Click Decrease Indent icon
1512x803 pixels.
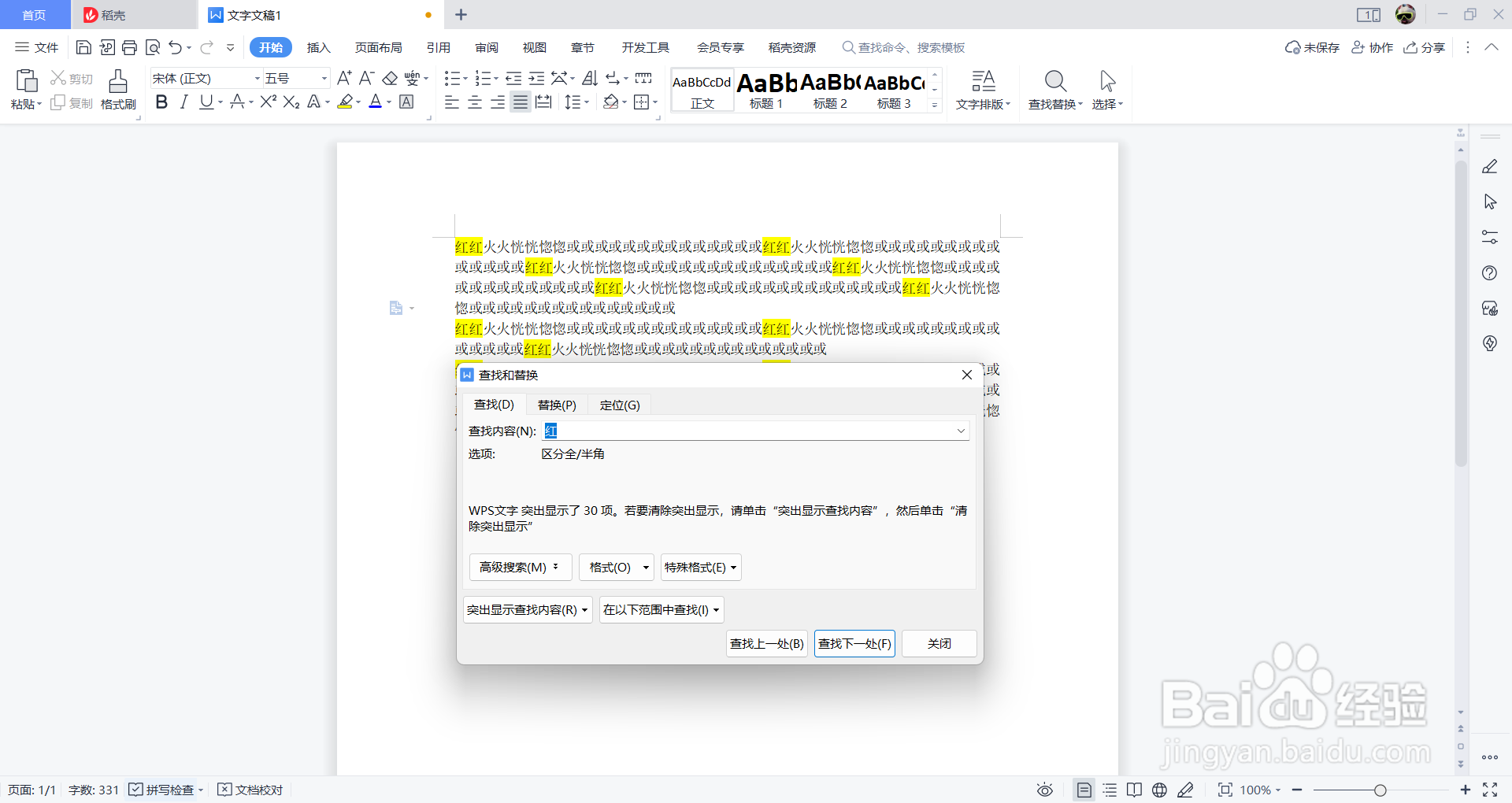[x=513, y=78]
